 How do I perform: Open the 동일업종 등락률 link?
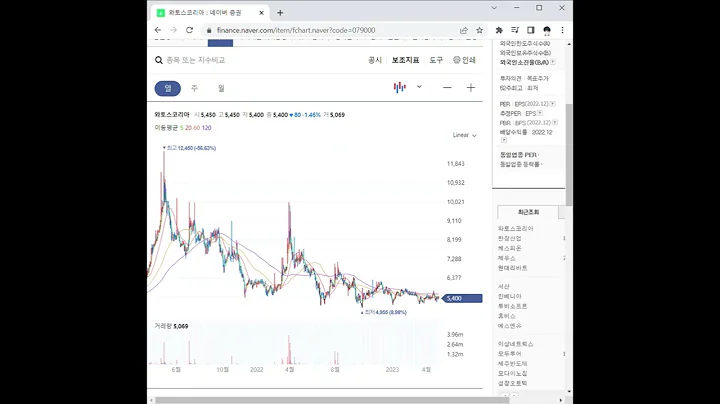point(521,164)
